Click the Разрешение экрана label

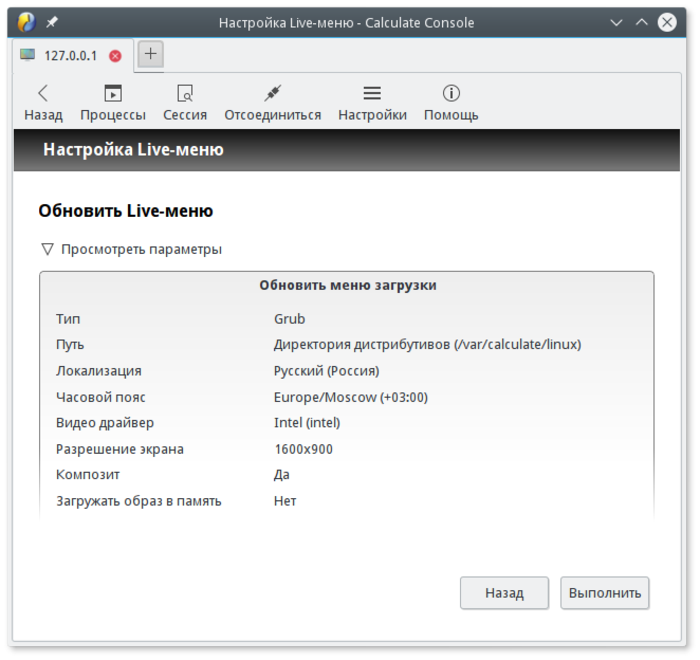click(120, 449)
